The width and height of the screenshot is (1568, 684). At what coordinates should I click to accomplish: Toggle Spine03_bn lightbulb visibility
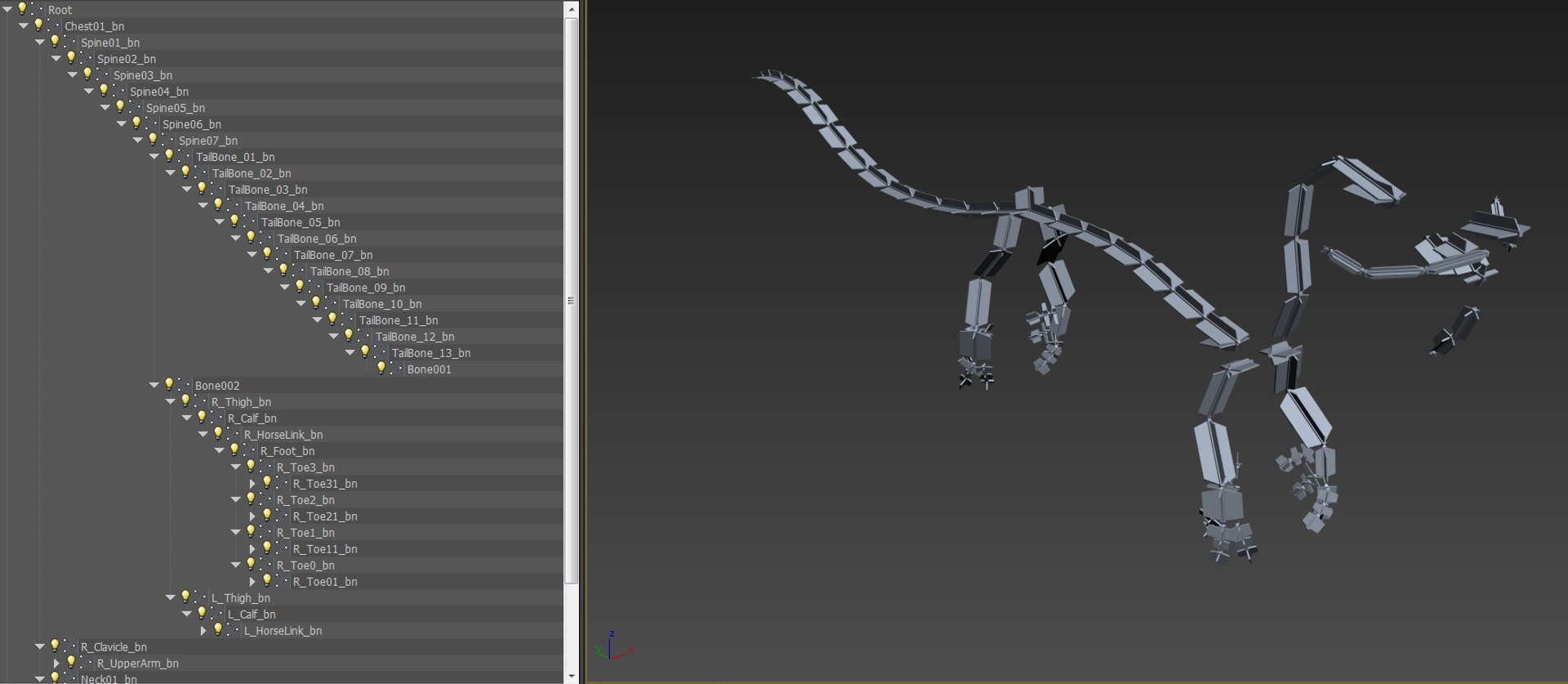click(87, 74)
